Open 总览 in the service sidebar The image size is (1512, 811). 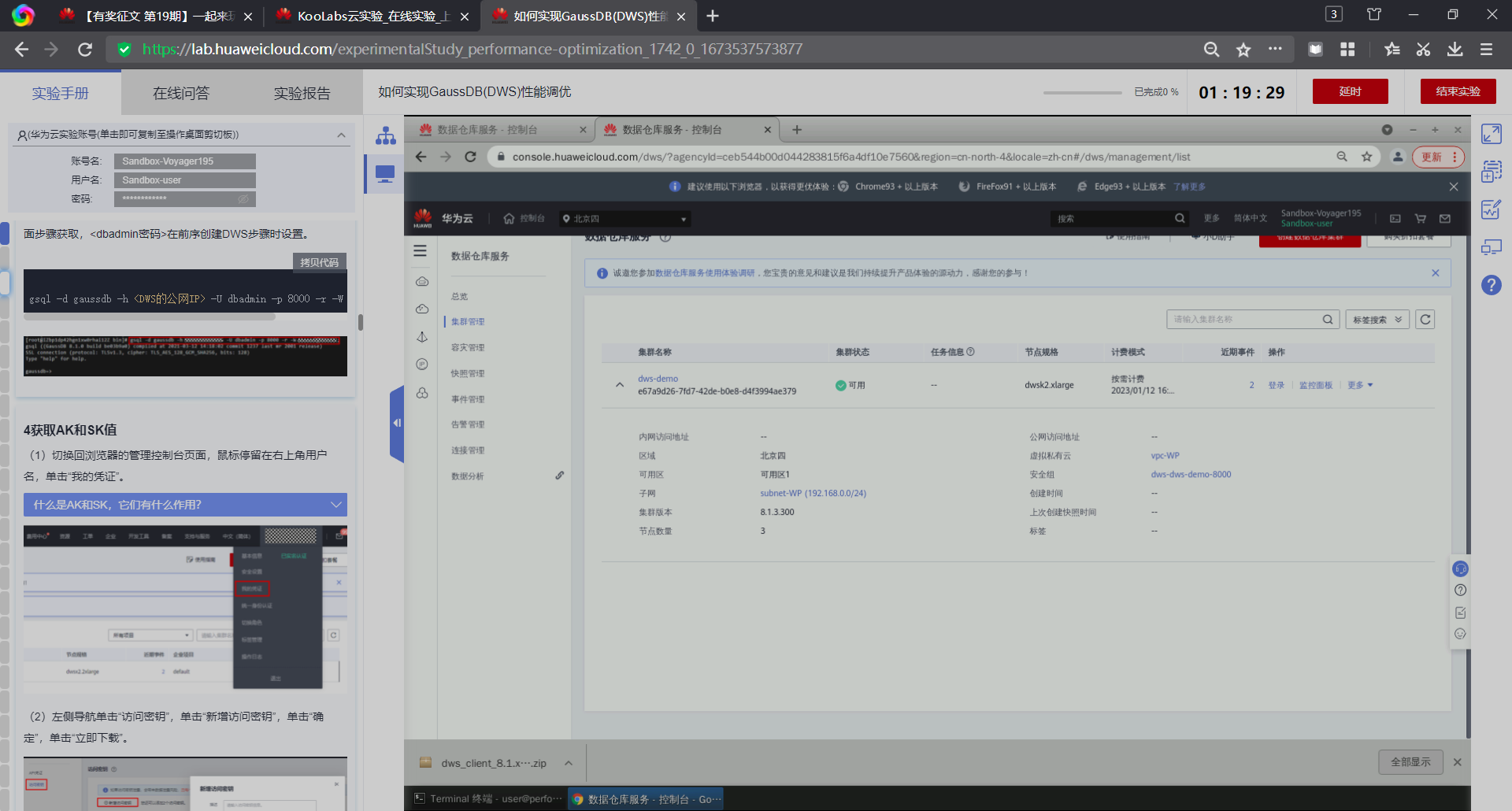click(x=459, y=297)
